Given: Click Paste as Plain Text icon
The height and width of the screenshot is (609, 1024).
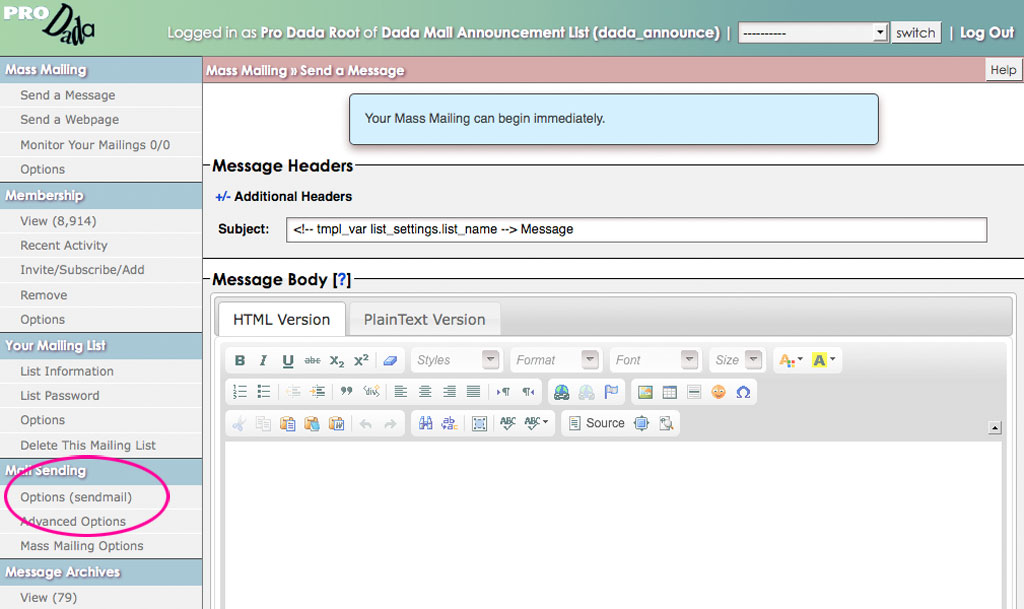Looking at the screenshot, I should click(x=312, y=424).
